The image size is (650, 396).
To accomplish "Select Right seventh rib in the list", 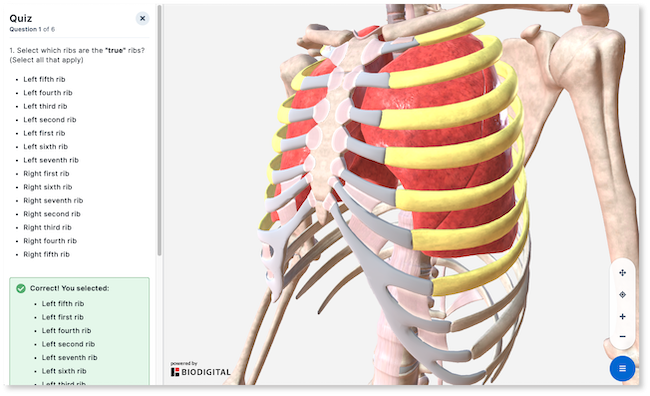I will (53, 200).
